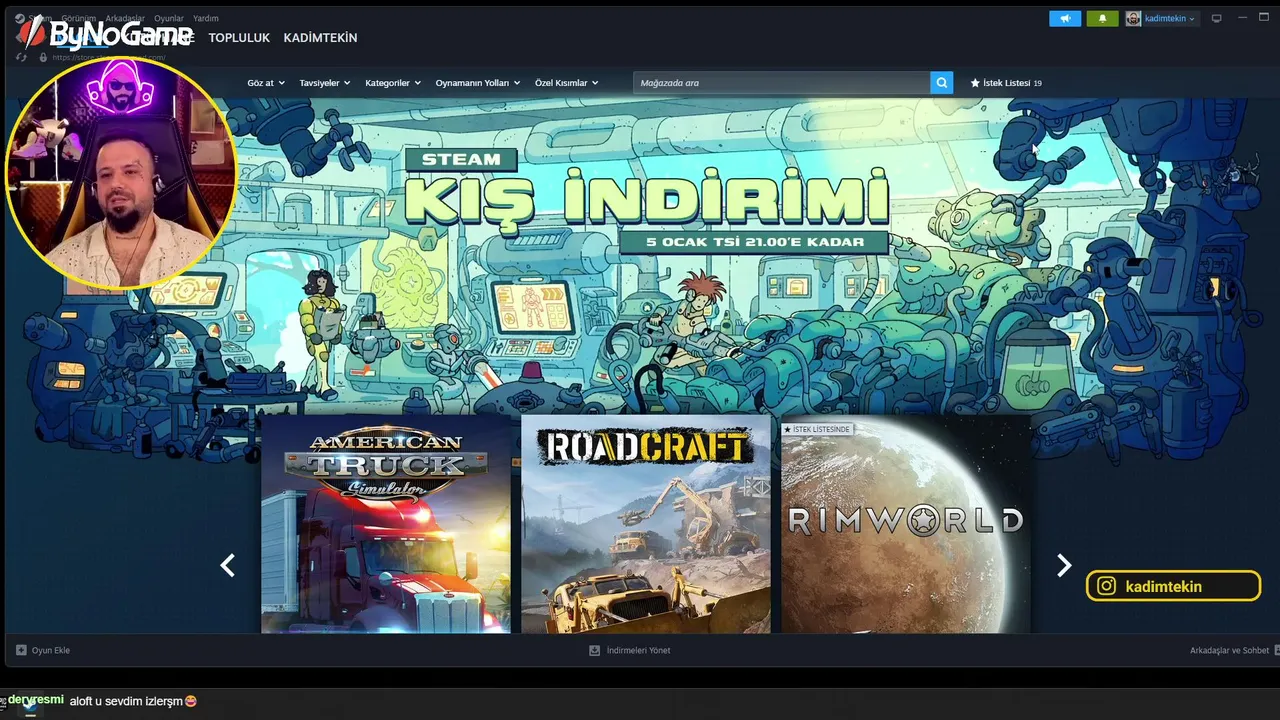Screen dimensions: 1280x720
Task: Click the Oyun Ekle plus icon
Action: pos(21,650)
